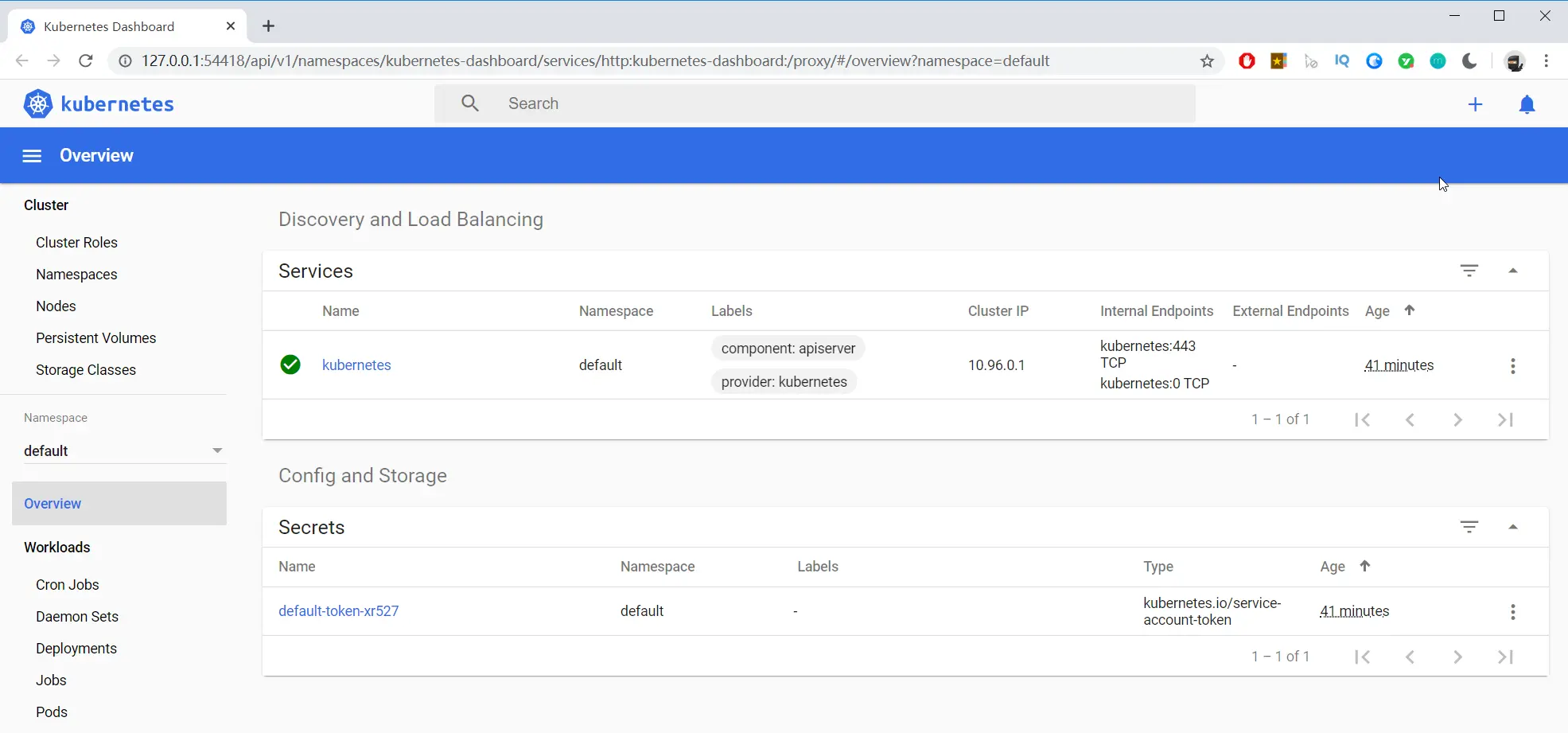Open the kubernetes service details link
The height and width of the screenshot is (733, 1568).
(356, 365)
